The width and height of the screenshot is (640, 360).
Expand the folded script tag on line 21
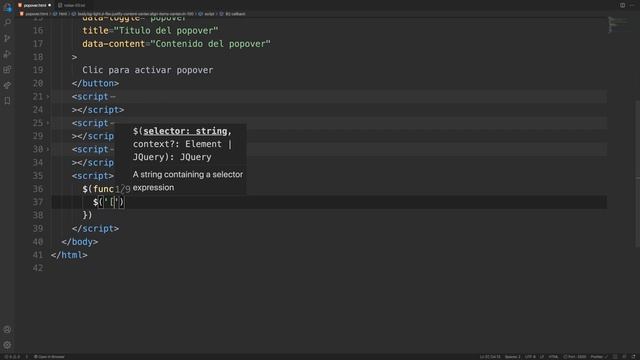[x=48, y=97]
